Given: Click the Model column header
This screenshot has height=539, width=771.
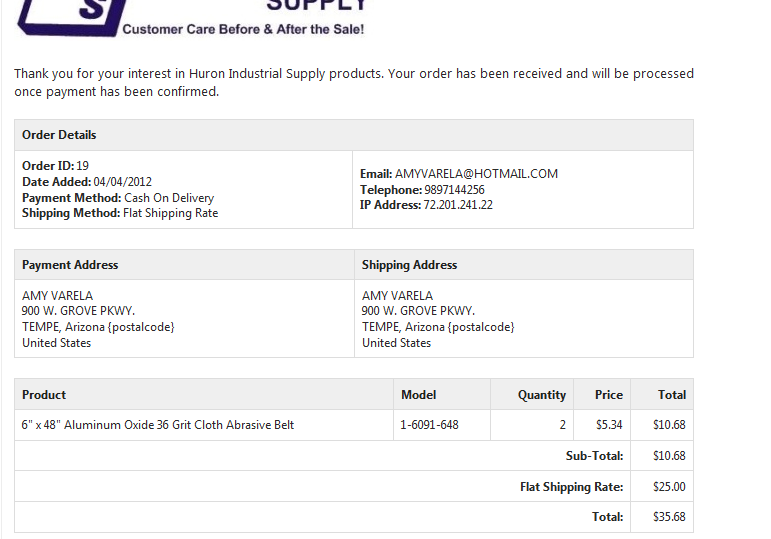Looking at the screenshot, I should tap(418, 394).
